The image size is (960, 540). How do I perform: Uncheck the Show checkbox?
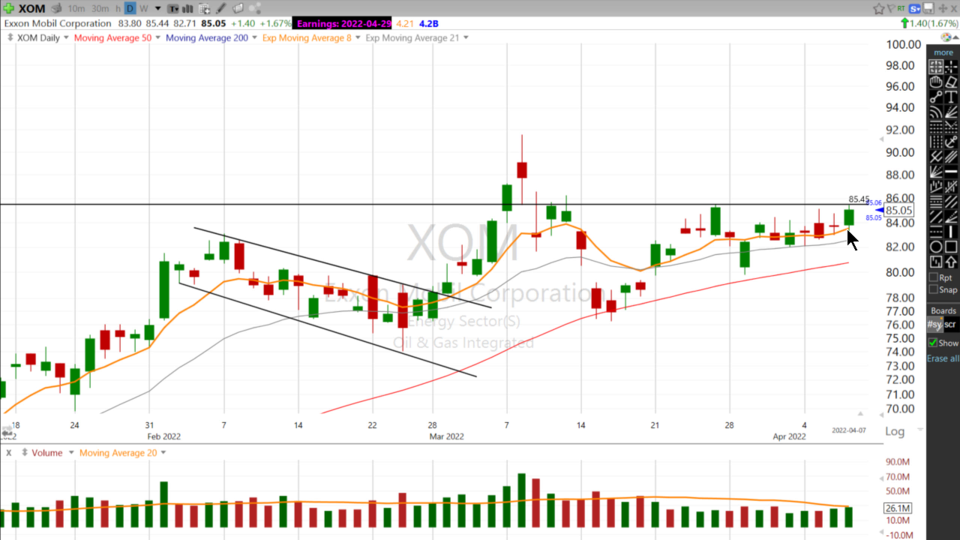coord(933,343)
